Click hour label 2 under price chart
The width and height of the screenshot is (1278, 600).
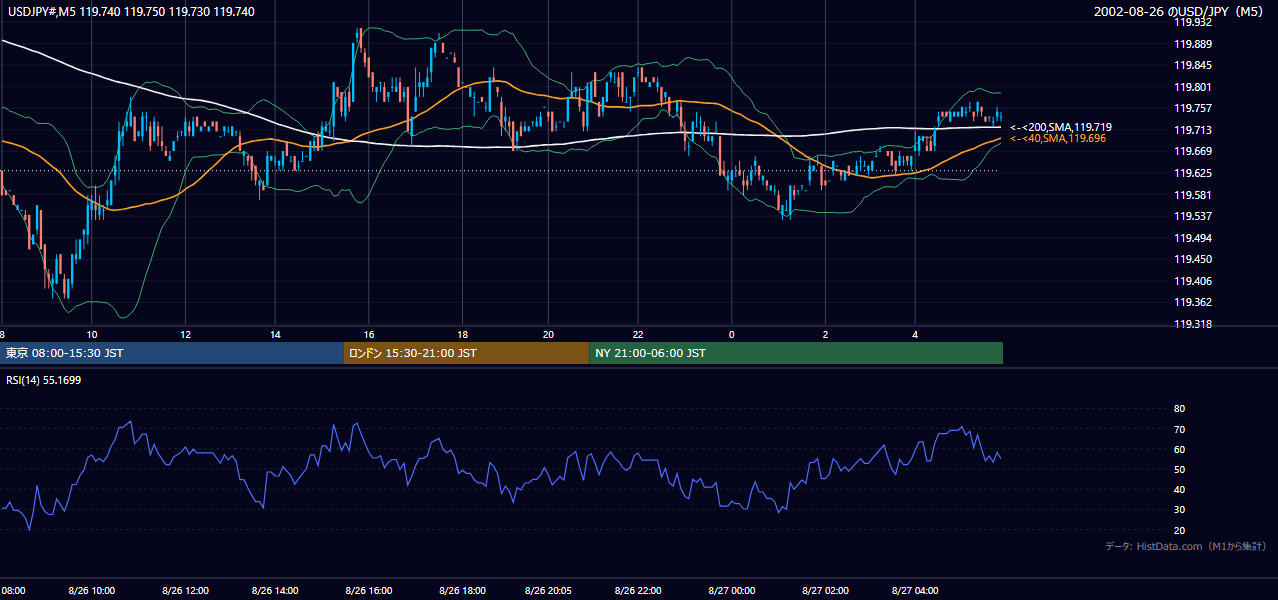point(825,334)
